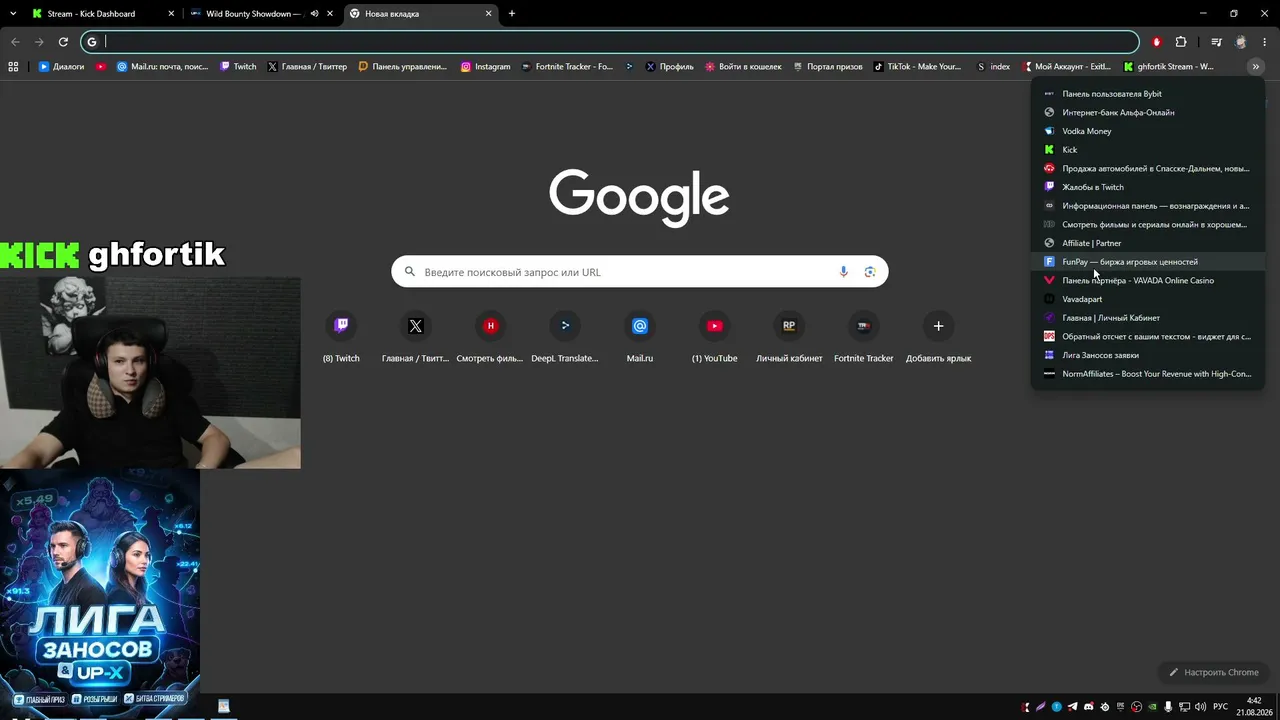Click the profile avatar in the toolbar
This screenshot has width=1280, height=720.
click(x=1241, y=42)
